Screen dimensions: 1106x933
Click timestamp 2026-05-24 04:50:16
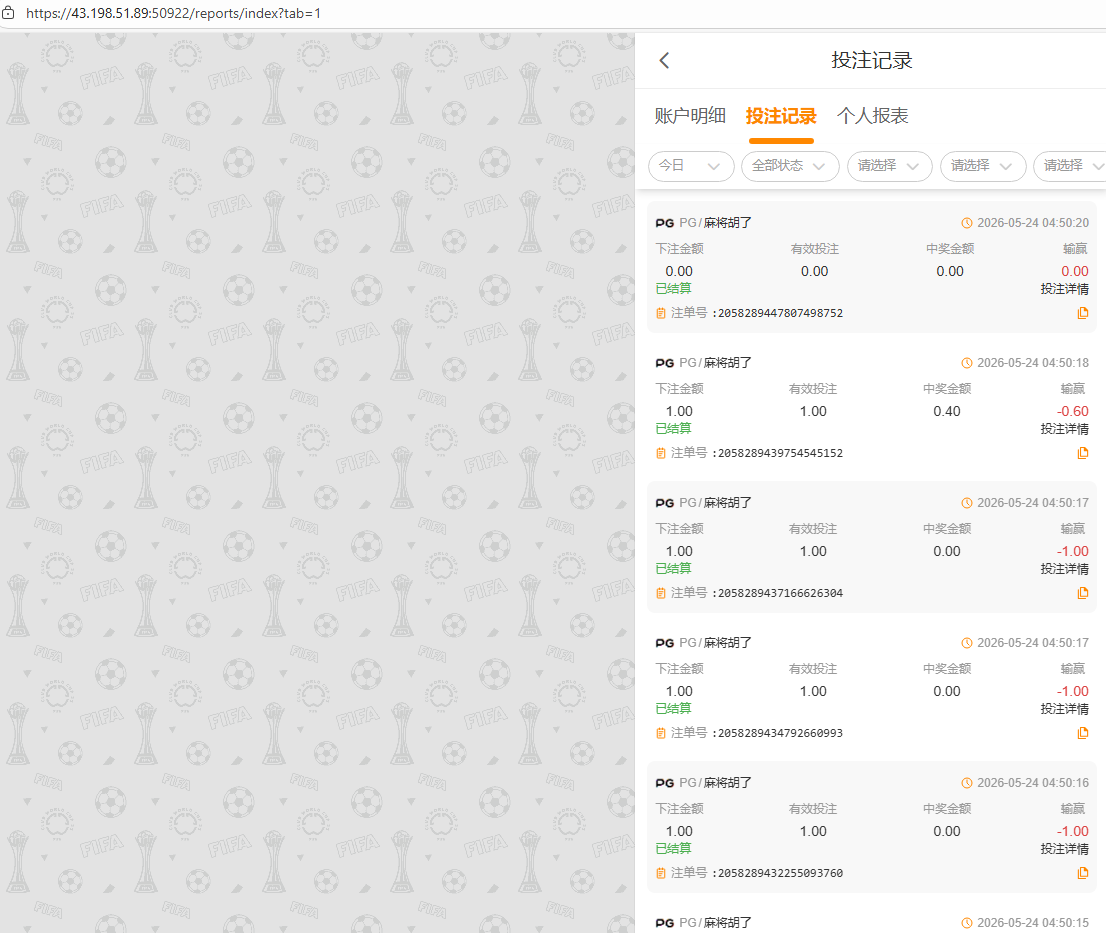1033,783
